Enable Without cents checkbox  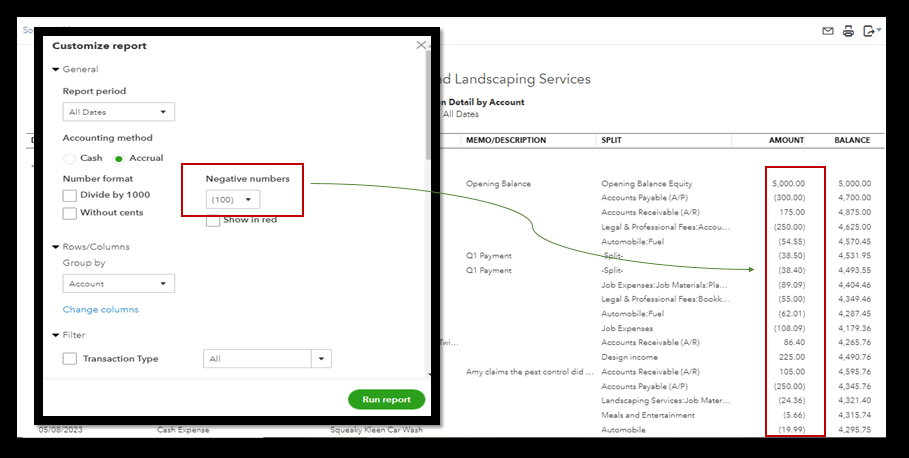pyautogui.click(x=70, y=213)
